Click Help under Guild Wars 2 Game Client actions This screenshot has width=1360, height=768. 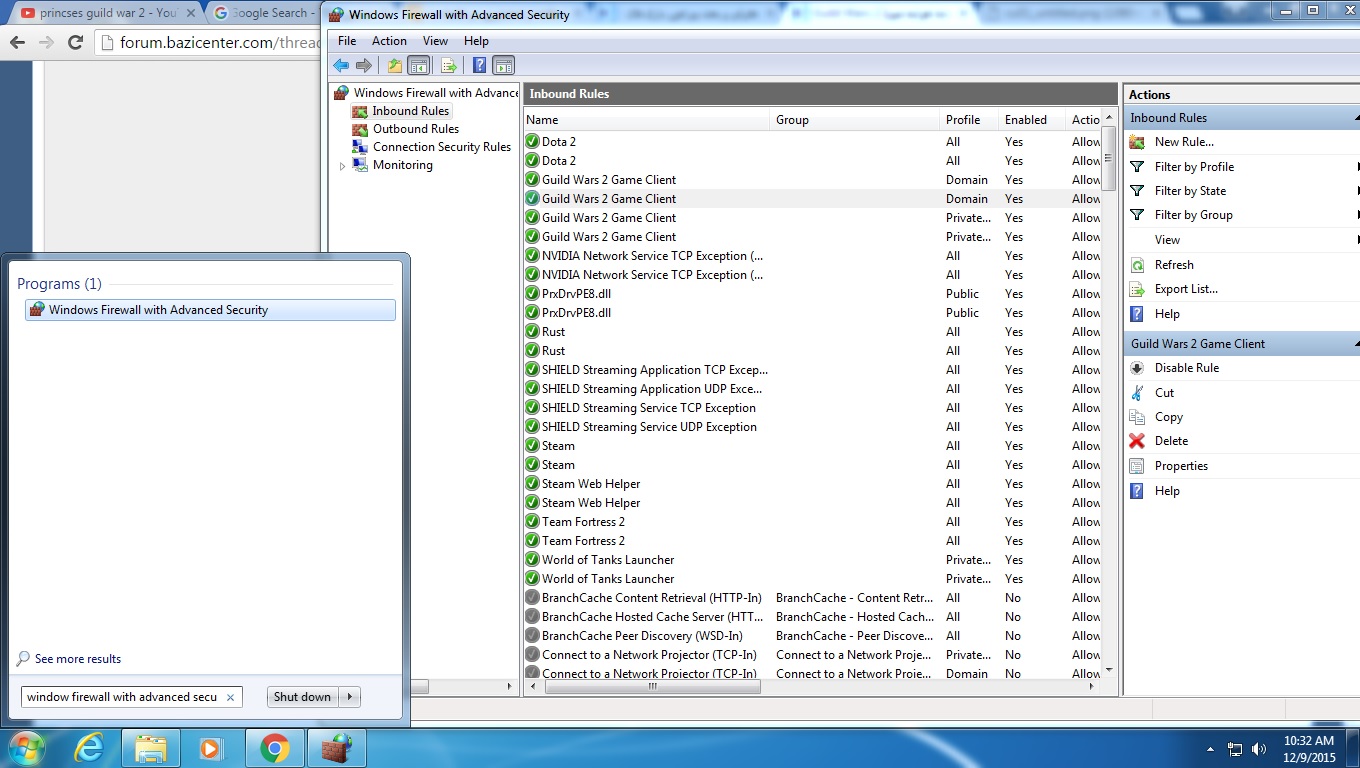click(x=1167, y=491)
